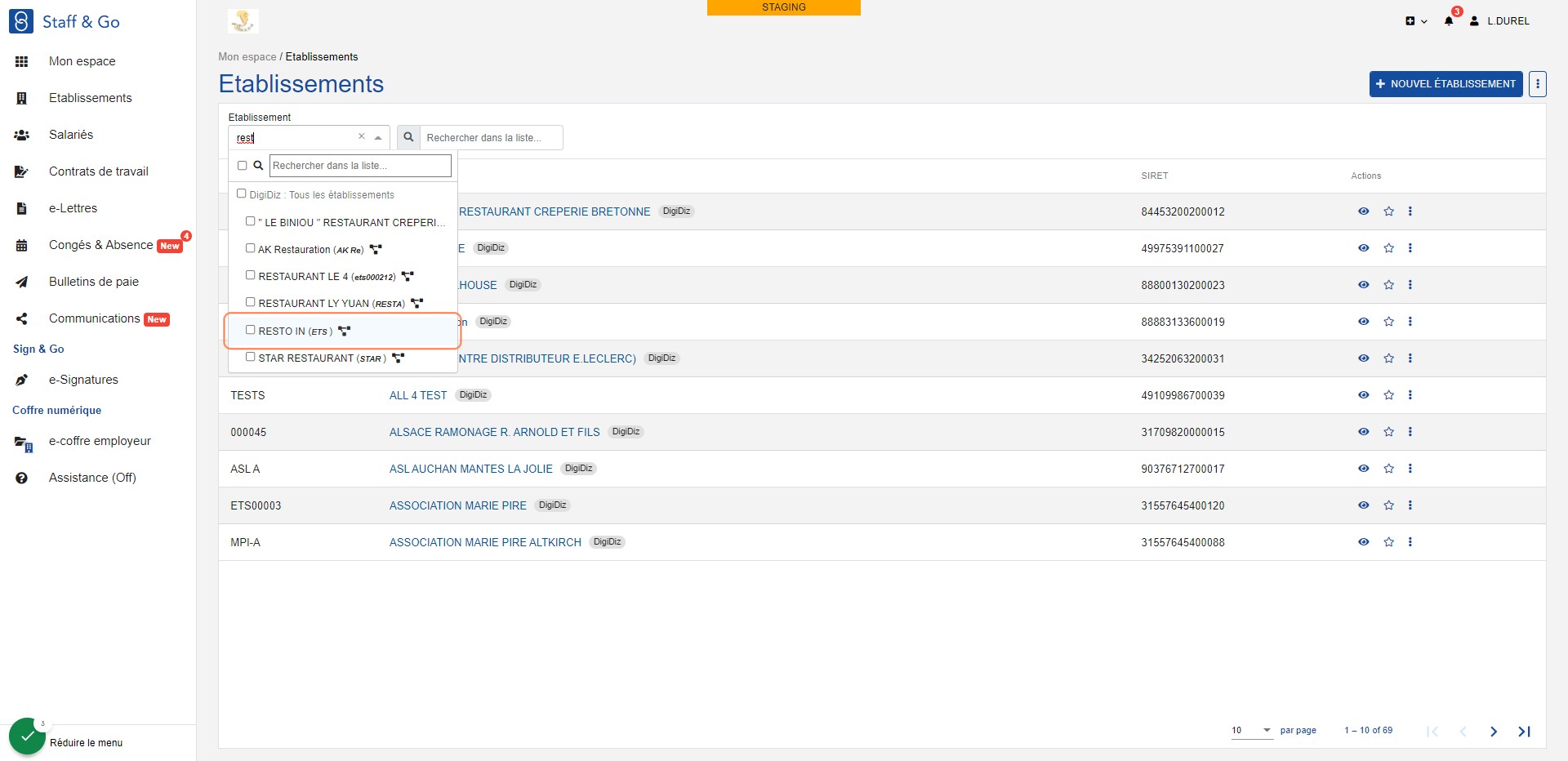Toggle the select-all checkbox in dropdown search
This screenshot has width=1568, height=761.
point(242,166)
